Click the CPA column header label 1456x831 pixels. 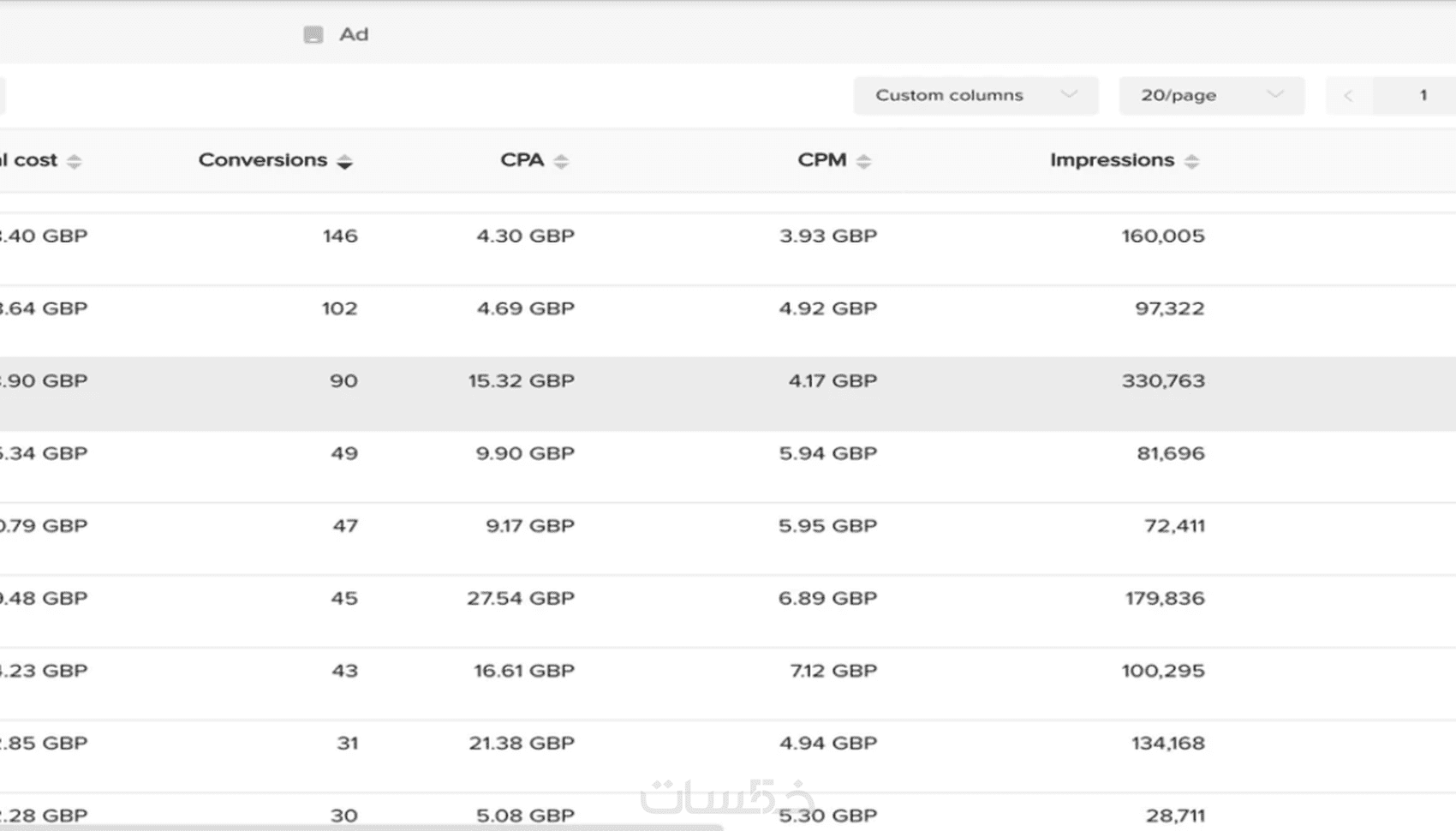pos(522,160)
